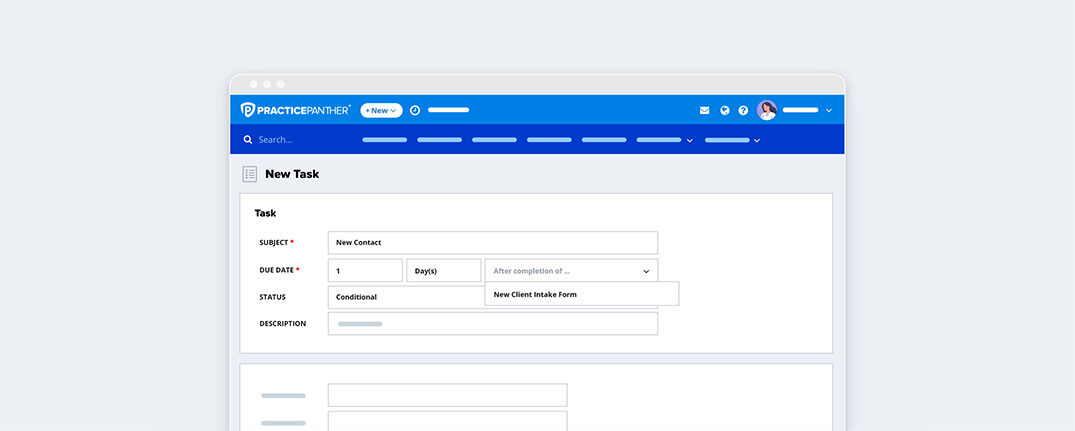The image size is (1075, 431).
Task: Click the New Task heading text
Action: (x=292, y=174)
